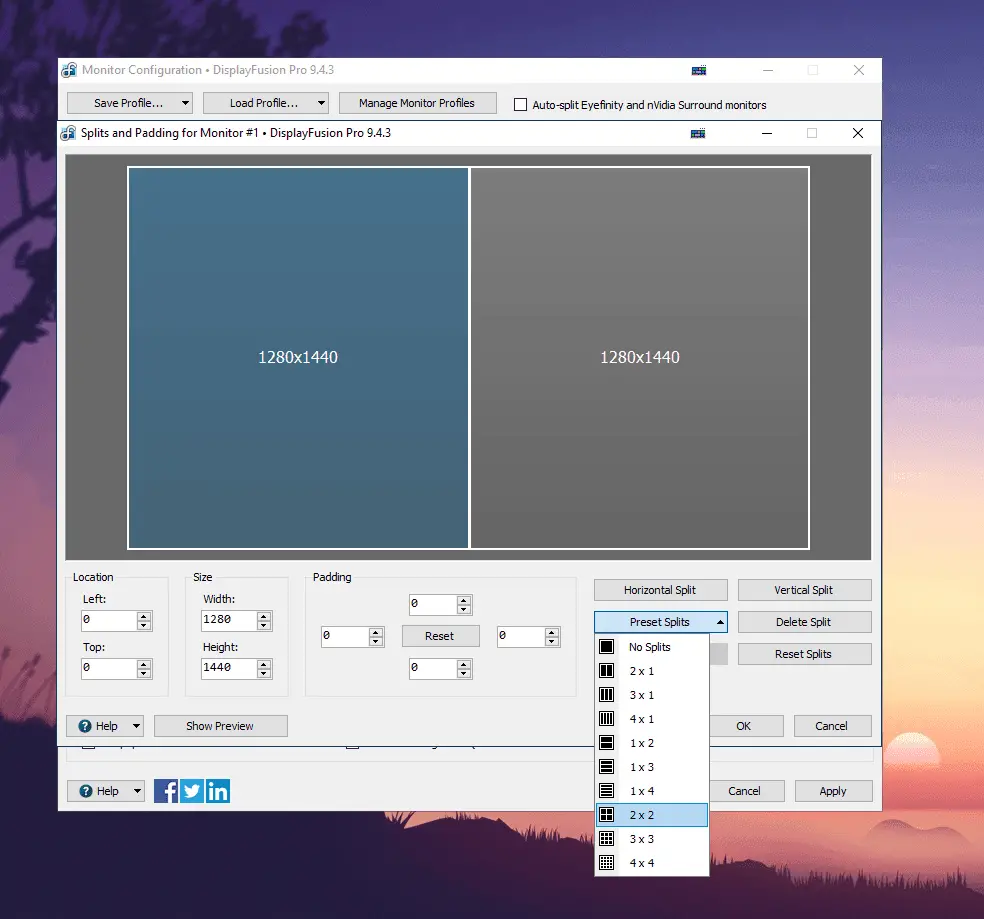Click the 3 x 1 columns preset icon
984x919 pixels.
[x=606, y=695]
